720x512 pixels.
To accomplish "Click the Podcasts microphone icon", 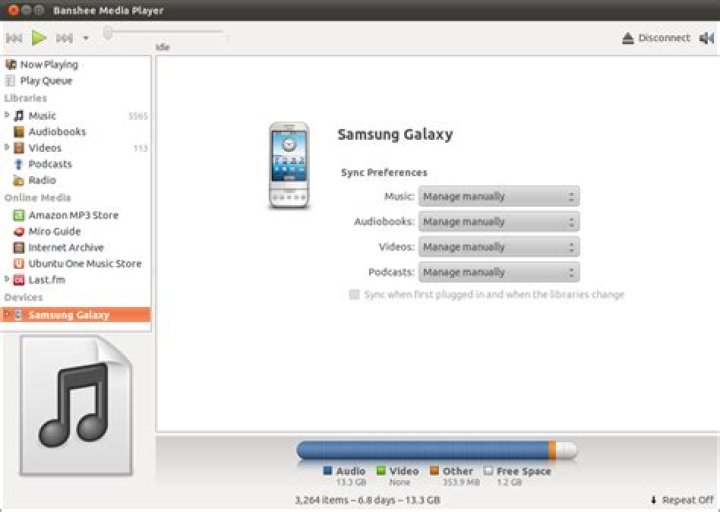I will pos(19,164).
